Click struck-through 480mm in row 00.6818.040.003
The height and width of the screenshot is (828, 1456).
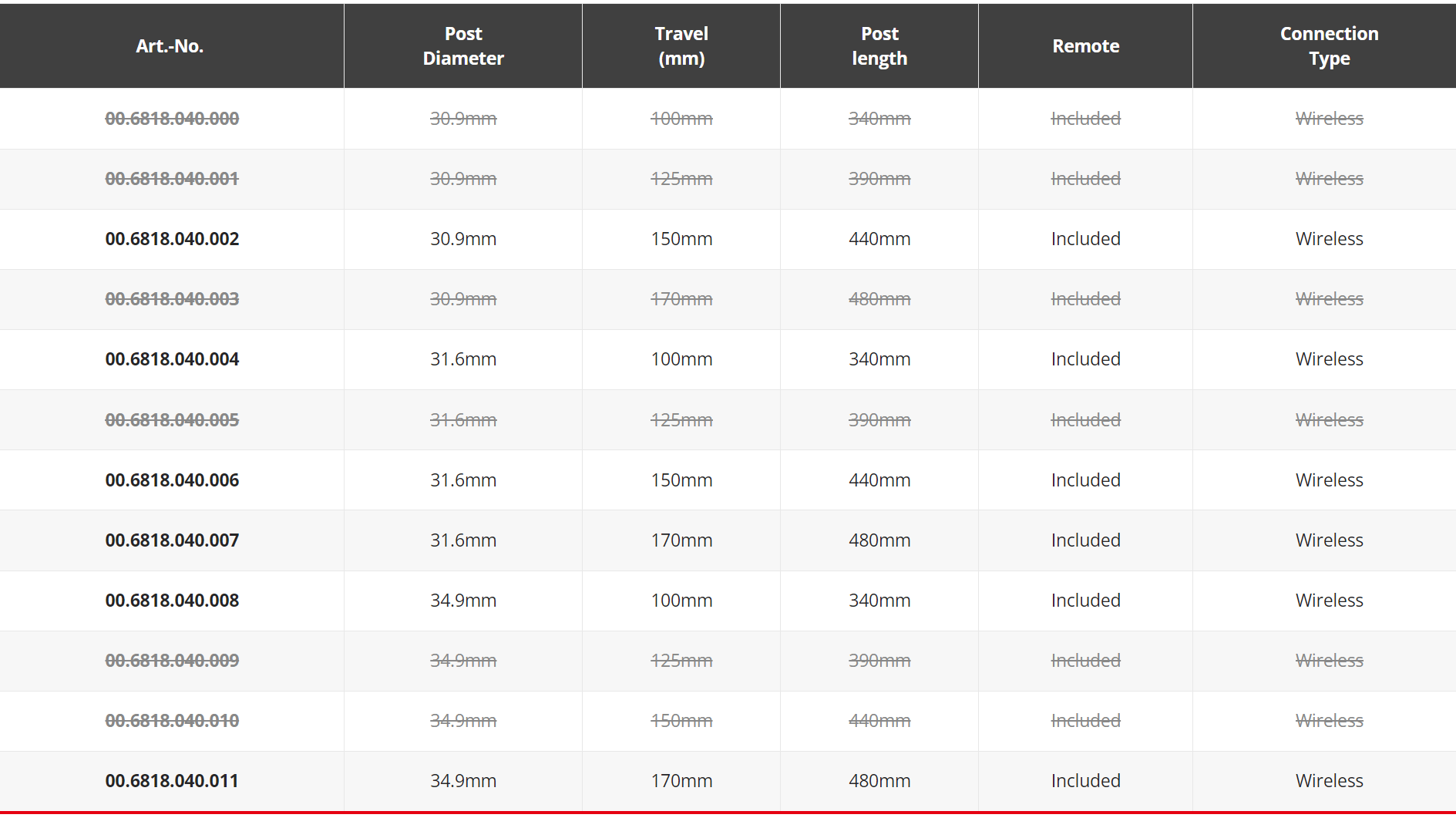[879, 299]
